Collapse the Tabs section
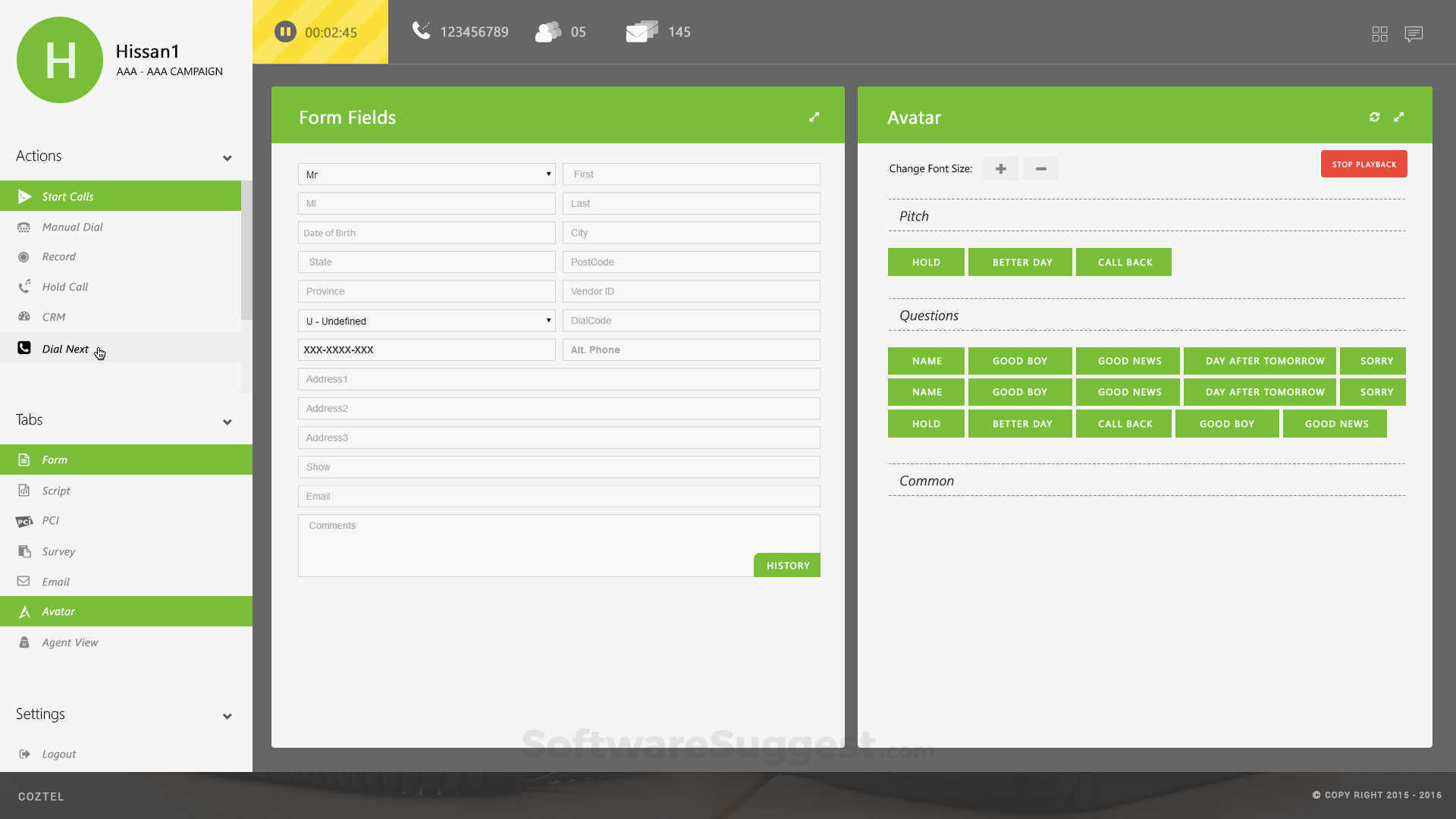This screenshot has height=819, width=1456. point(227,422)
